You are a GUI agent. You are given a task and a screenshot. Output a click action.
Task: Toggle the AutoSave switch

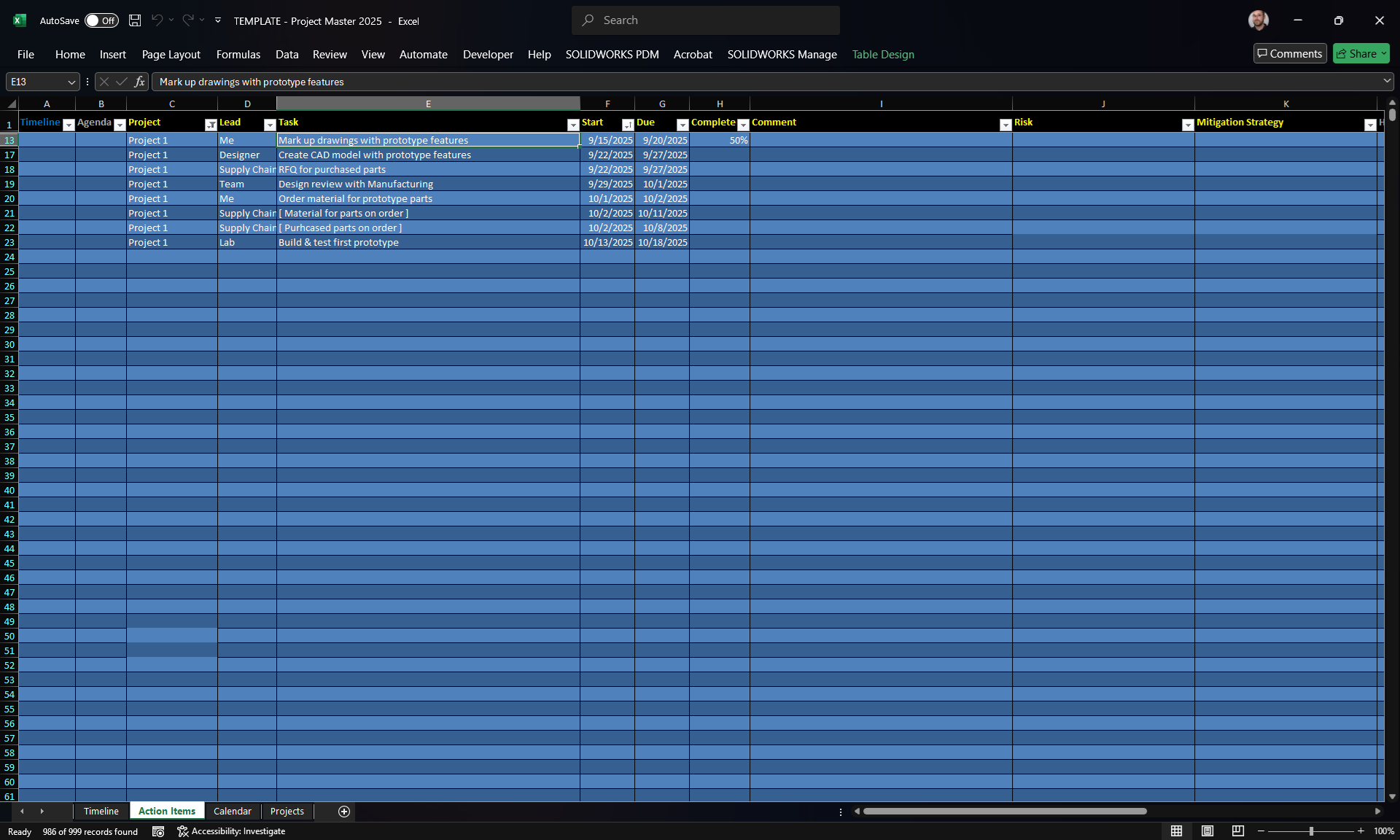pos(101,20)
